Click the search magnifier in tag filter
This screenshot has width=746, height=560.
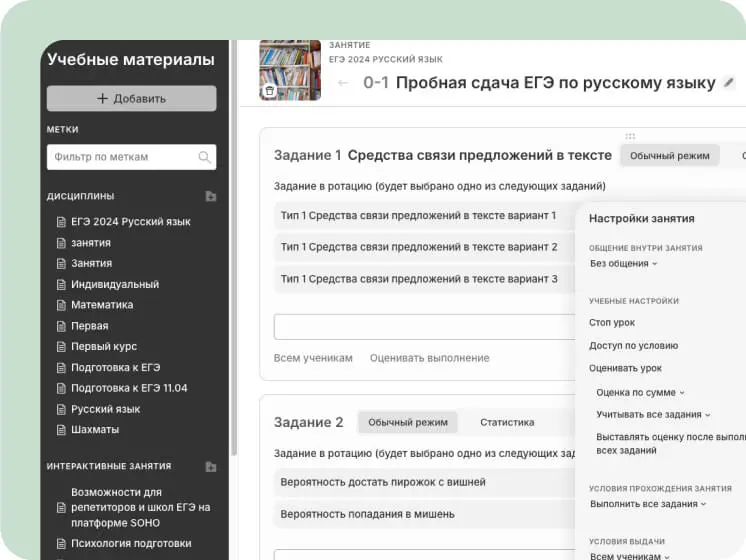point(204,157)
